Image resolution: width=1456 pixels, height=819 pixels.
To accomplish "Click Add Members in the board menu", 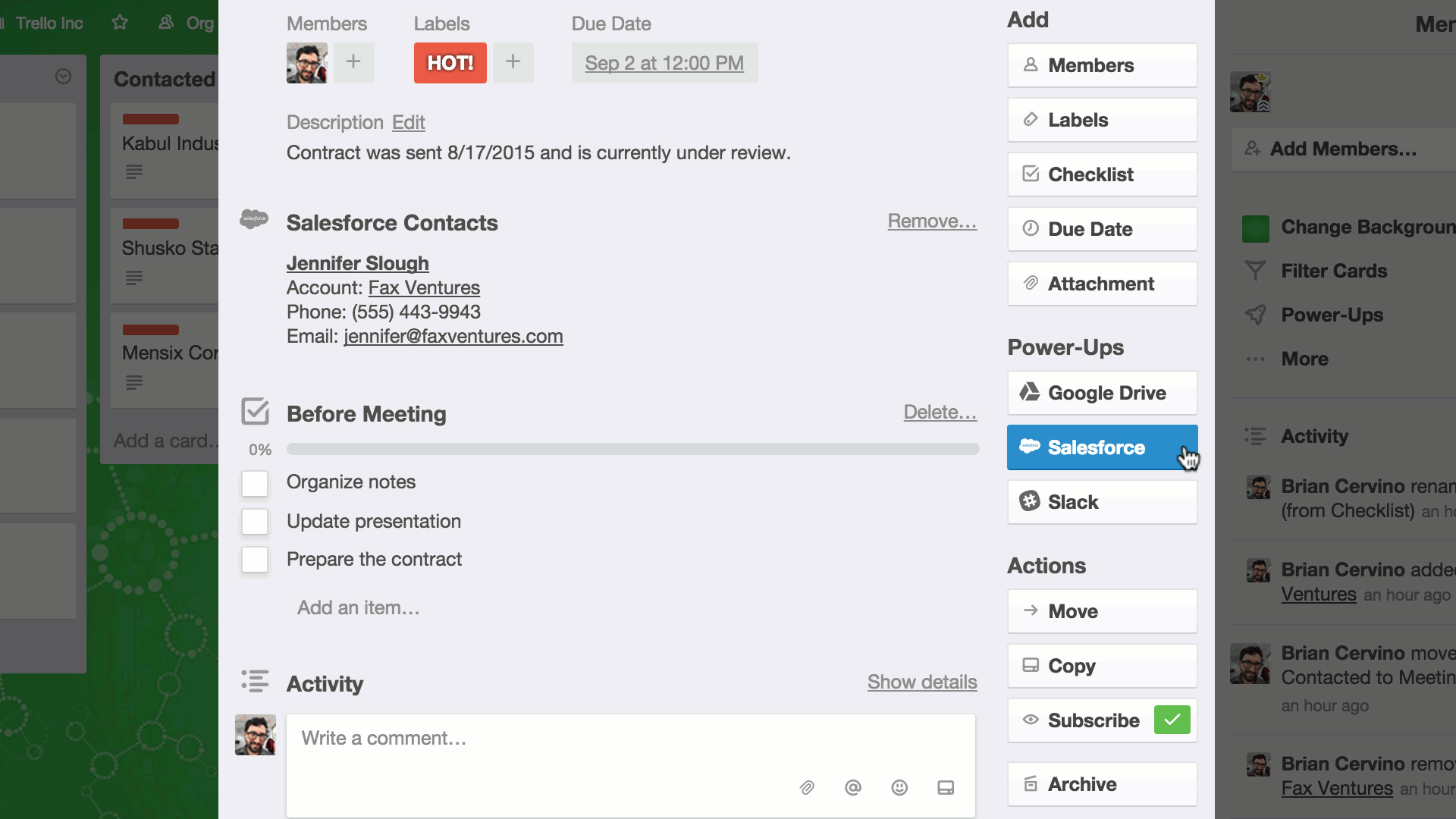I will [x=1342, y=149].
